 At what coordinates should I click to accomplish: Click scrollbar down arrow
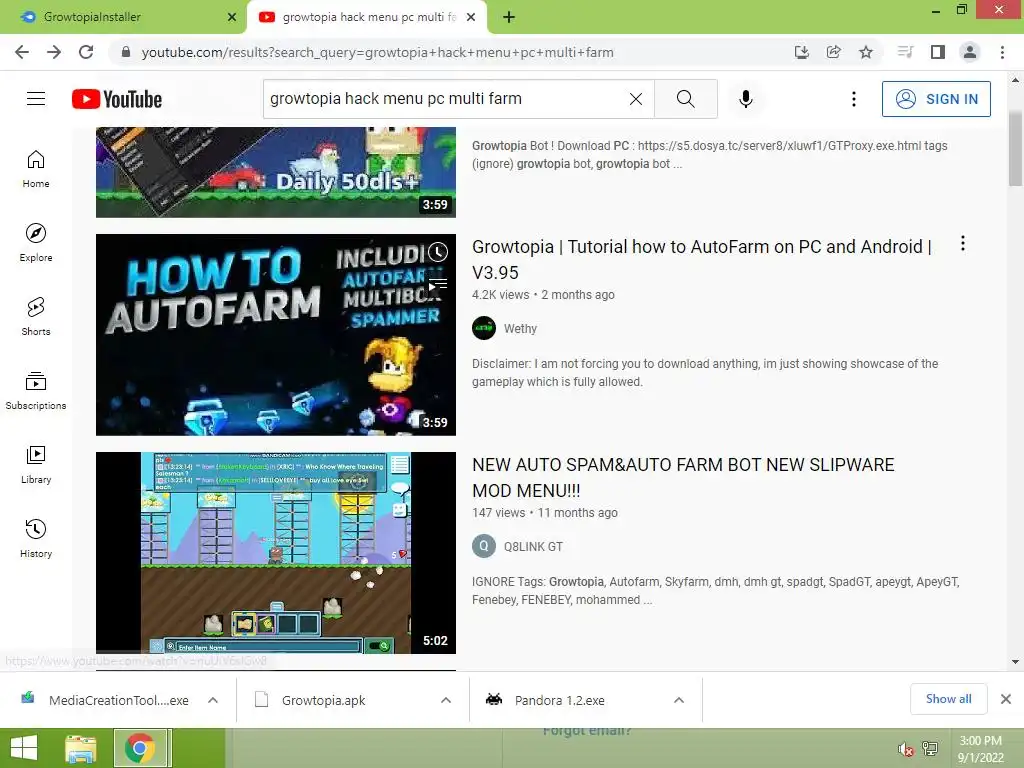(x=1015, y=662)
